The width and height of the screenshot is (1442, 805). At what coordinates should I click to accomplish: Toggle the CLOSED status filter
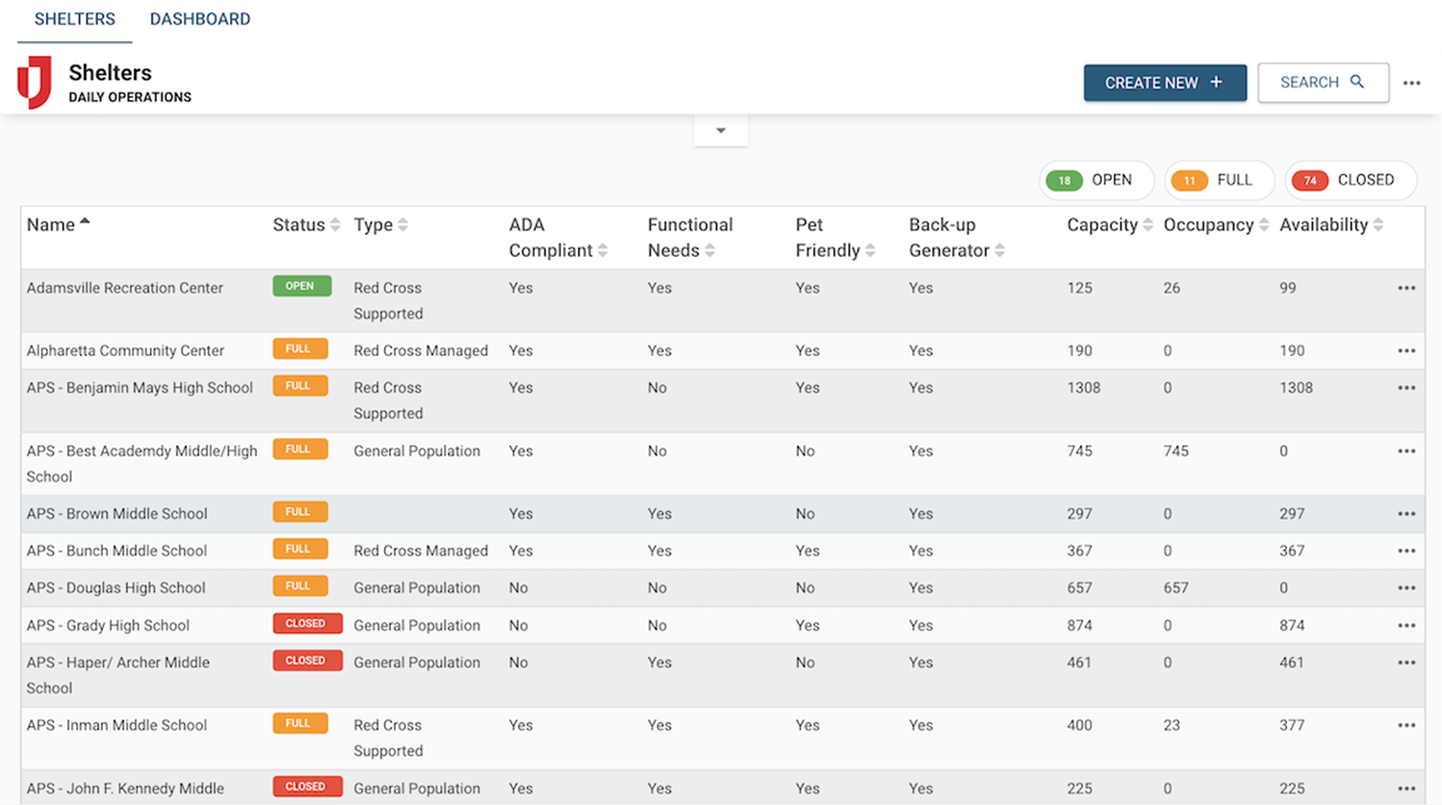pos(1349,180)
